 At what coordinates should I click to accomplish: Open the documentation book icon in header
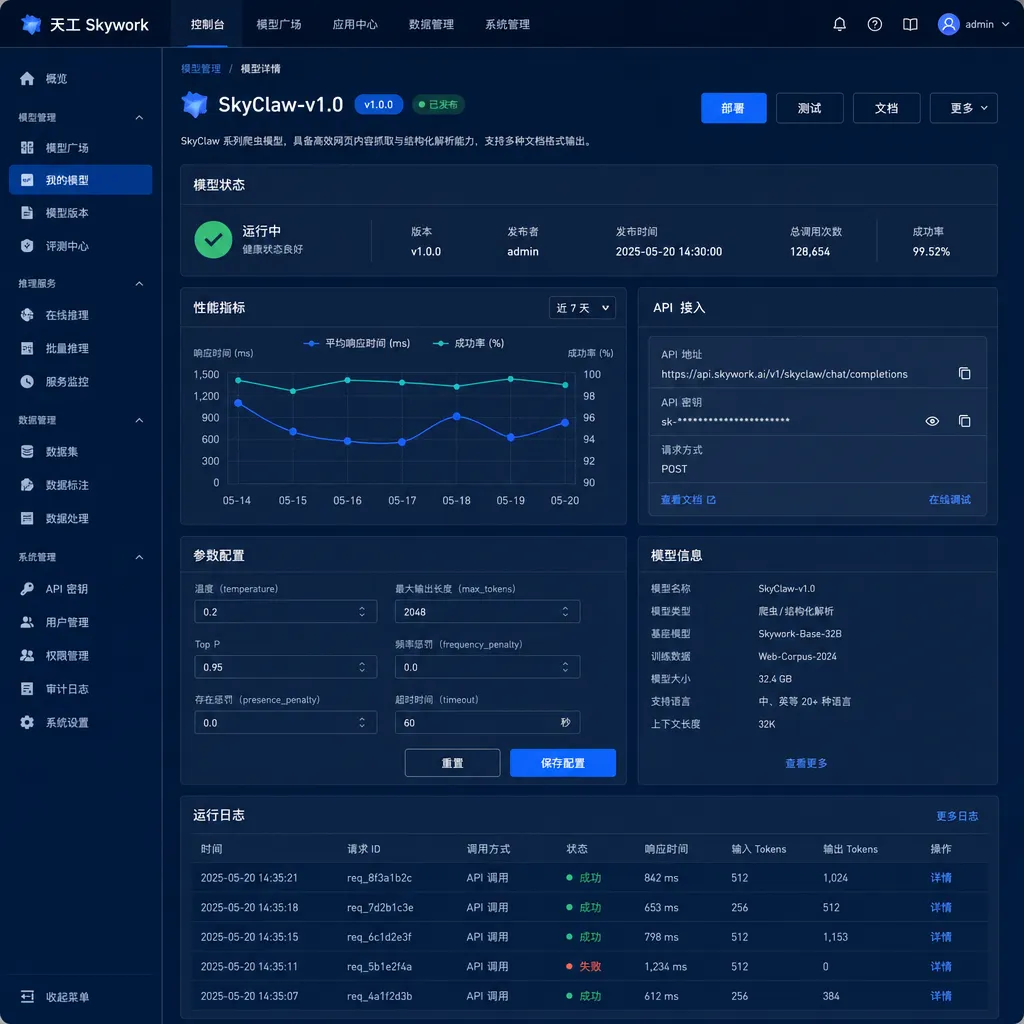(910, 24)
